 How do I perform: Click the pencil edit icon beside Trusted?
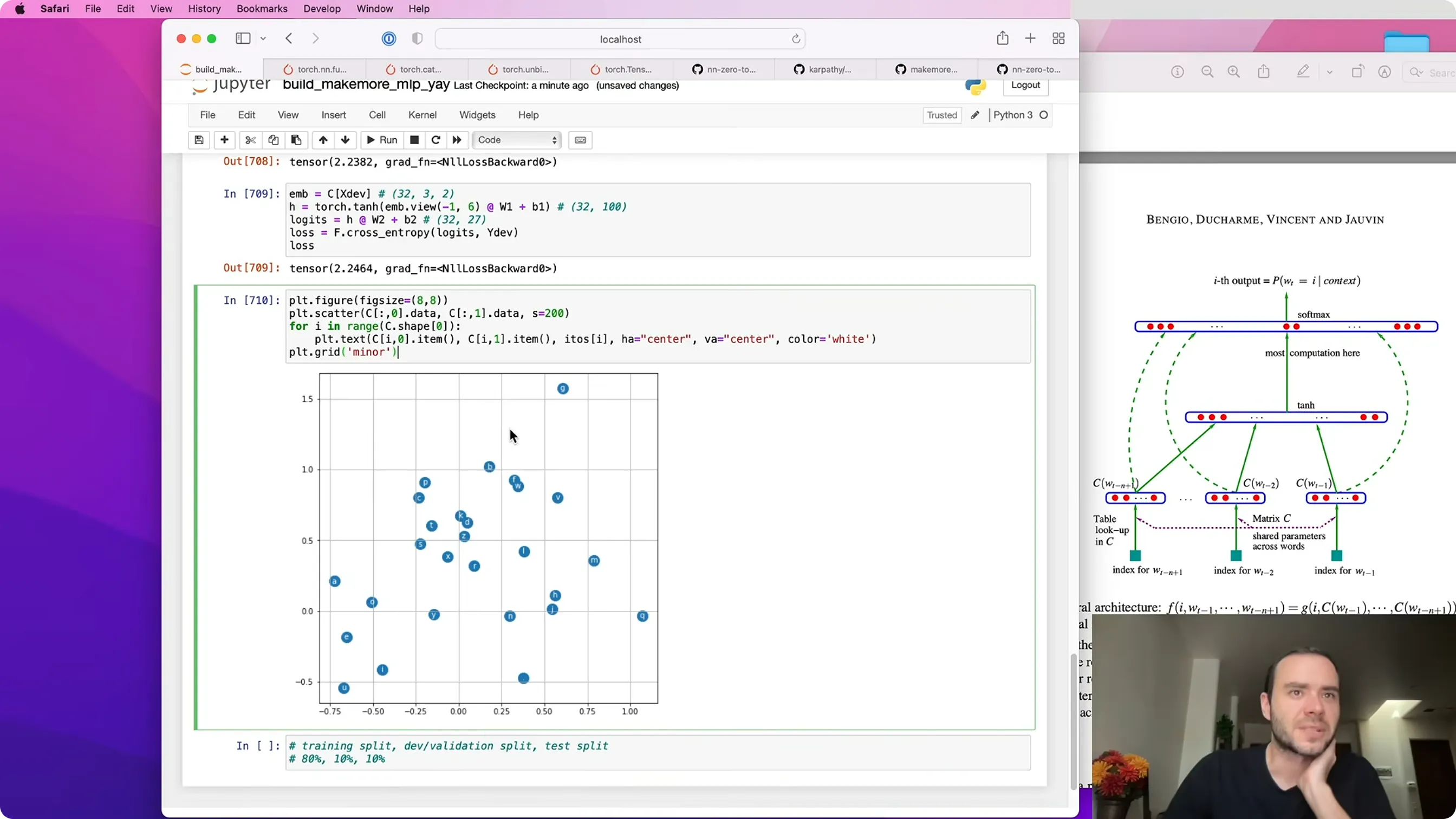point(975,115)
